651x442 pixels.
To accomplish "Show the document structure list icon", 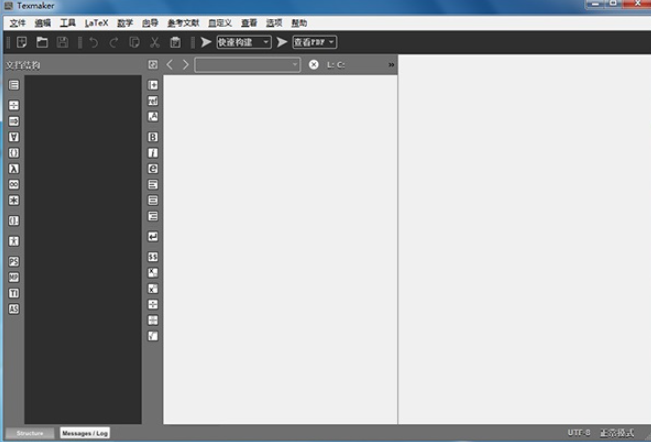I will click(x=14, y=85).
